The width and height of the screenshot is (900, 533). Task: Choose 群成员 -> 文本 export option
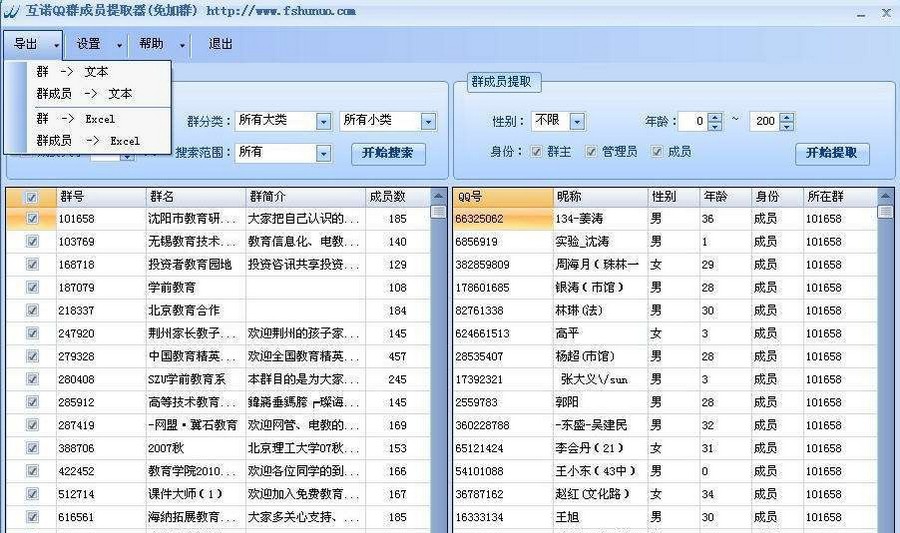pyautogui.click(x=84, y=94)
